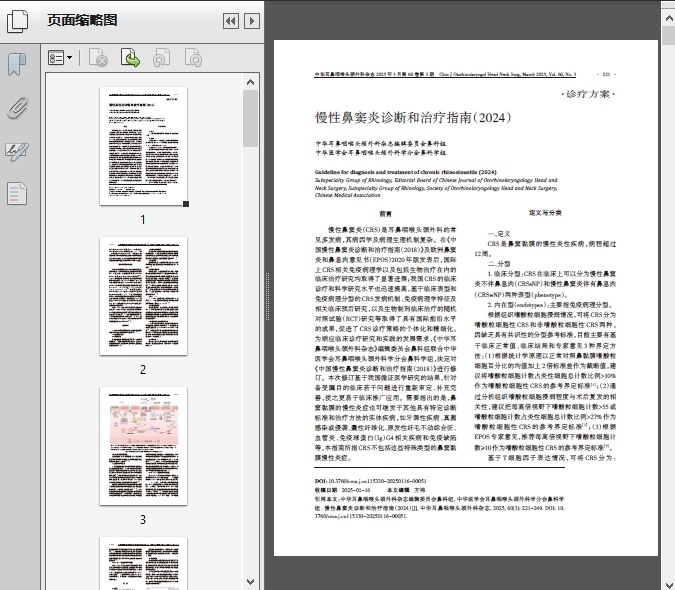Screen dimensions: 675x590
Task: Select the partially visible fourth page thumbnail
Action: pyautogui.click(x=142, y=563)
